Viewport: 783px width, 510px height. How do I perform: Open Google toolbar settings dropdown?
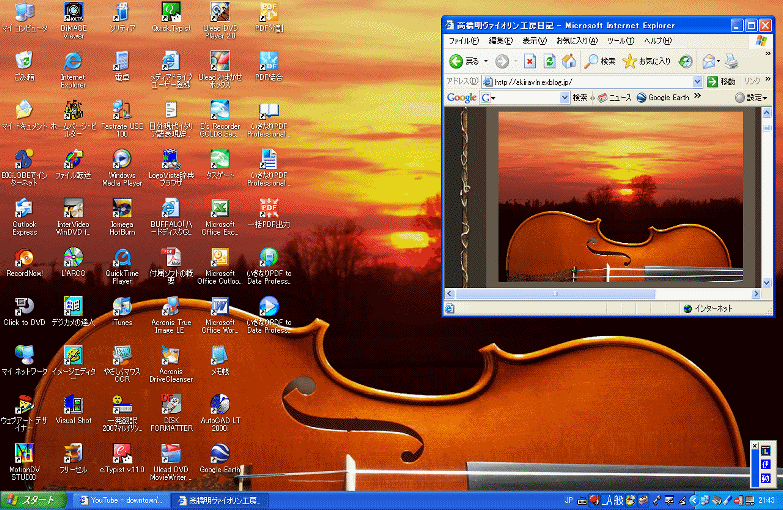pos(751,97)
